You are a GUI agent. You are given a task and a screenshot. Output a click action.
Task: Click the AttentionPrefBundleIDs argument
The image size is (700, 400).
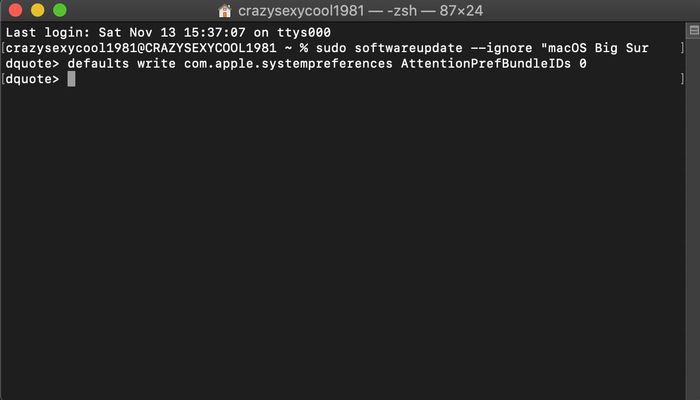486,63
